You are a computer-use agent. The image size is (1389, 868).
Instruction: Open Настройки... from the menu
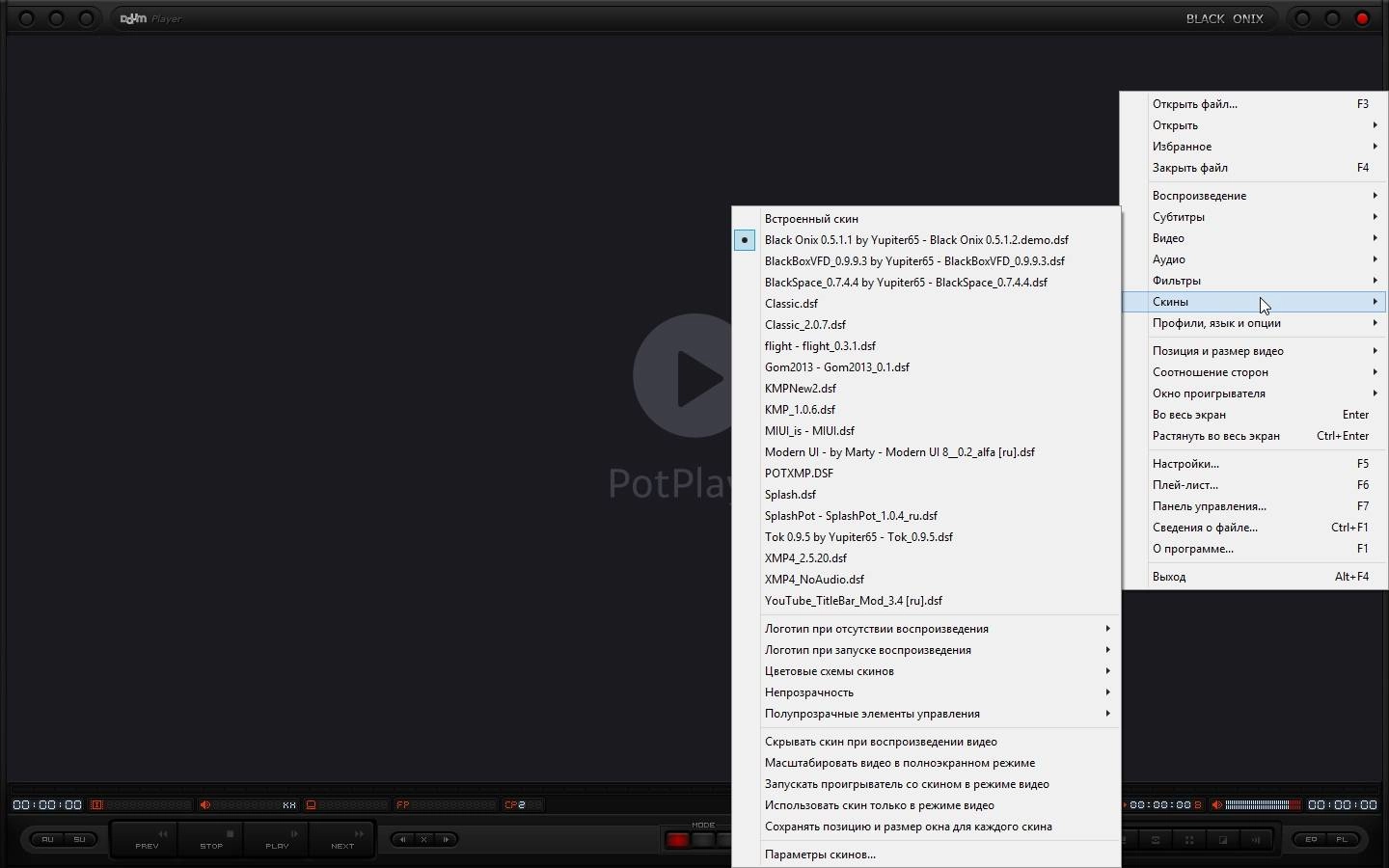point(1254,464)
